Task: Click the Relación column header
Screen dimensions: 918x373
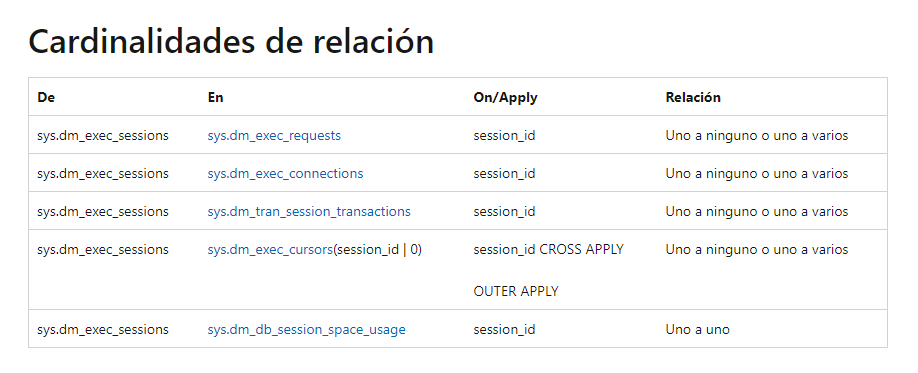Action: (693, 97)
